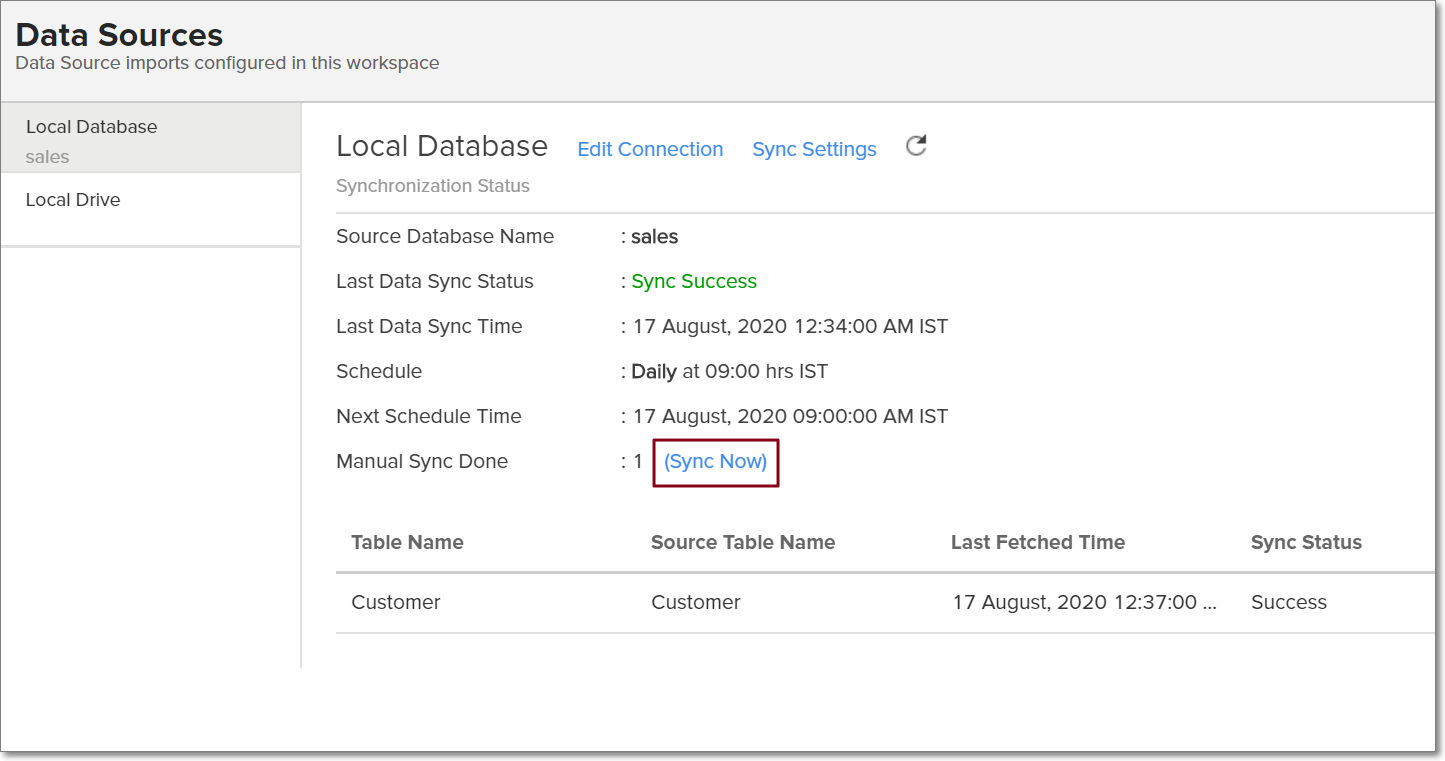Image resolution: width=1445 pixels, height=761 pixels.
Task: Click the Last Fetched Time column header
Action: 1037,543
